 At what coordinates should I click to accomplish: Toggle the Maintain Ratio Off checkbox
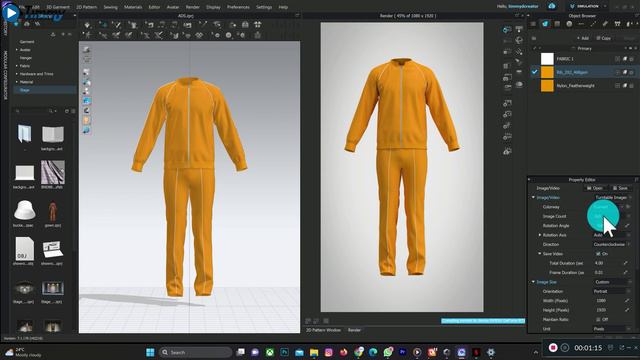(x=598, y=320)
